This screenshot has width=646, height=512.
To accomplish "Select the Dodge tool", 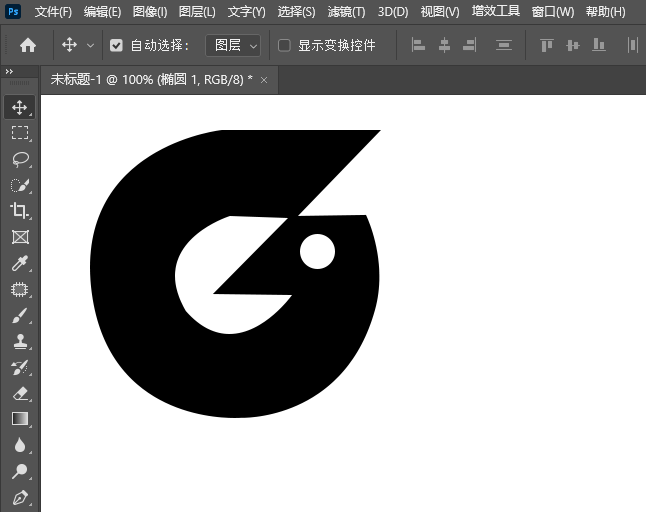I will 19,471.
